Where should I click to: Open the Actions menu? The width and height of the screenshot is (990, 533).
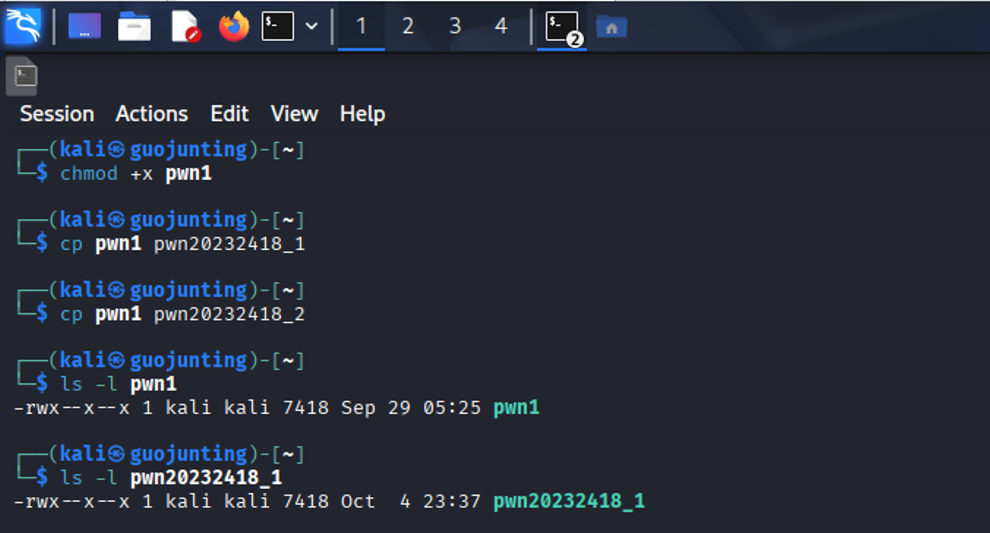click(x=152, y=114)
